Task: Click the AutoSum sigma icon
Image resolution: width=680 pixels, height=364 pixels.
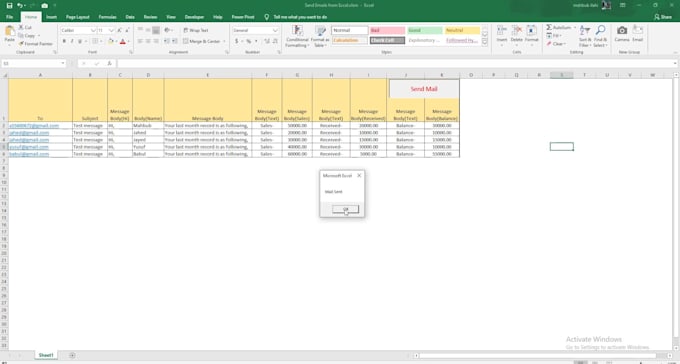Action: (549, 27)
